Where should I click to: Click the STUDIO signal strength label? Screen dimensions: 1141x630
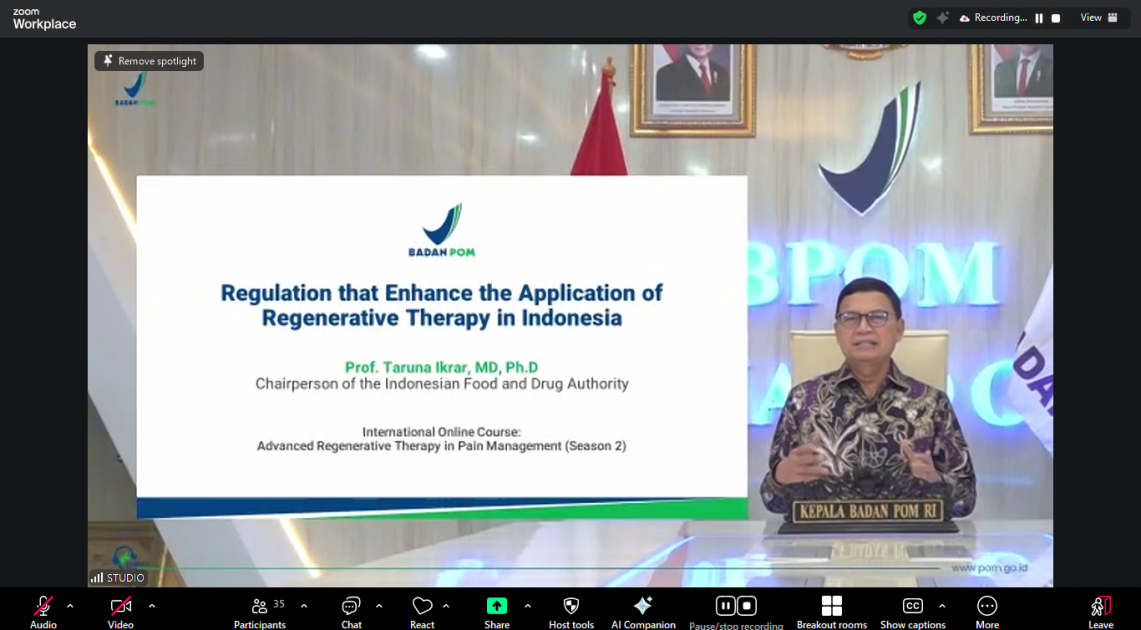[118, 578]
